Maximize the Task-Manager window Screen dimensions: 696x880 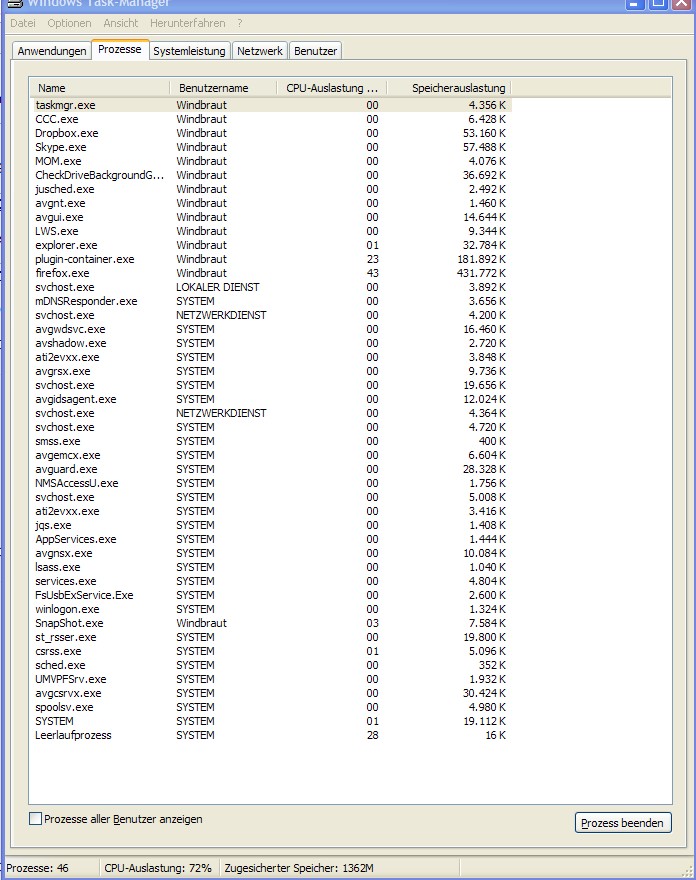coord(658,3)
